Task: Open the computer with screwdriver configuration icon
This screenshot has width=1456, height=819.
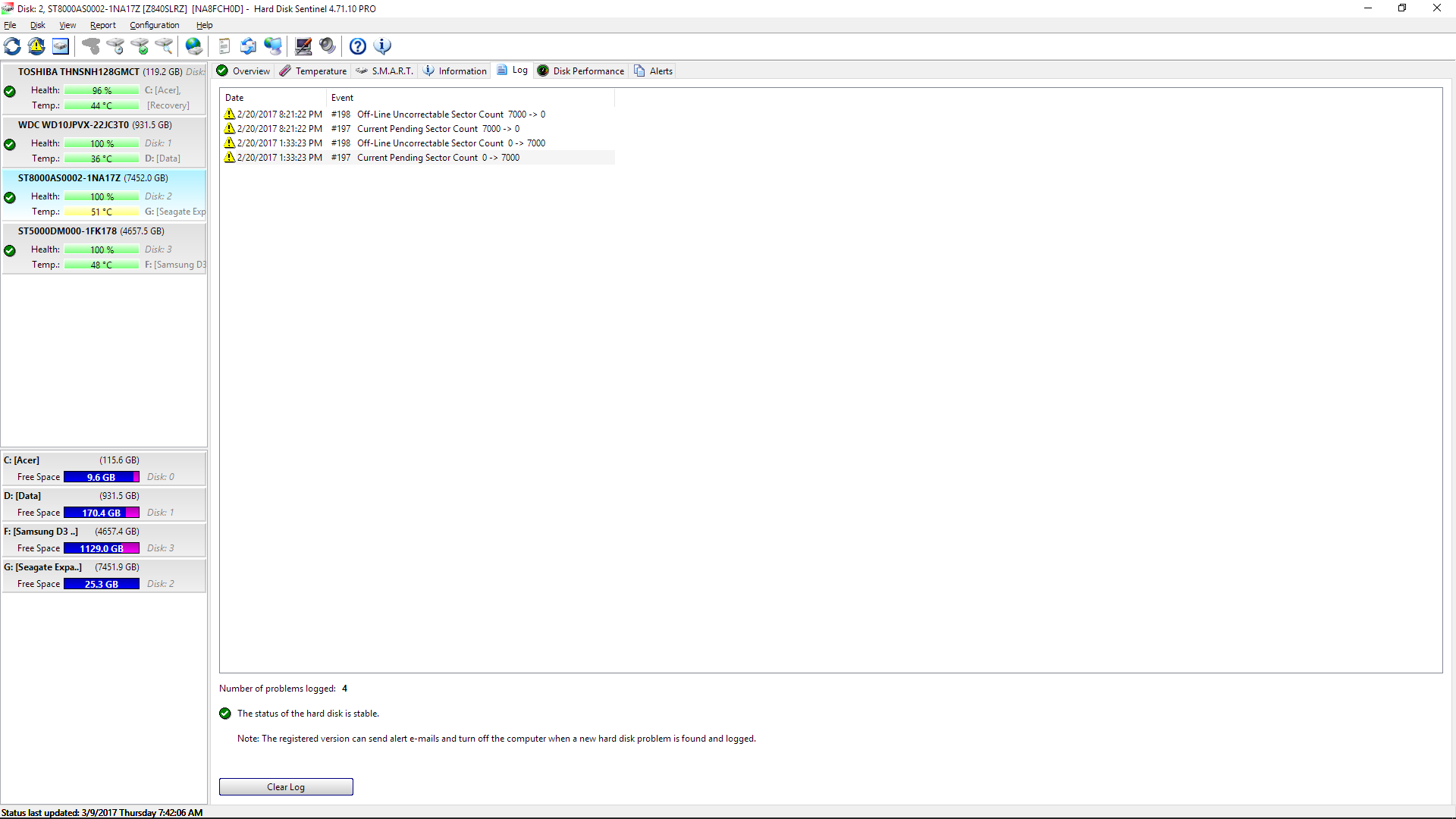Action: coord(303,46)
